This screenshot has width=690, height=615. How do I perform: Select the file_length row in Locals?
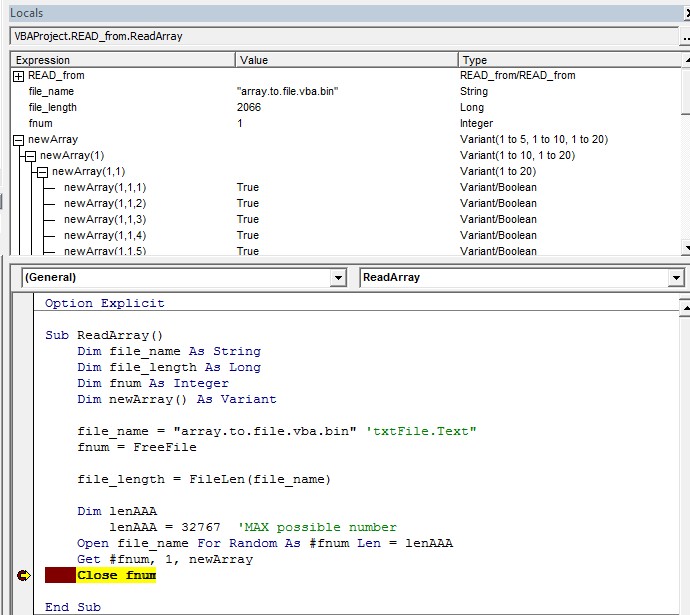click(345, 107)
